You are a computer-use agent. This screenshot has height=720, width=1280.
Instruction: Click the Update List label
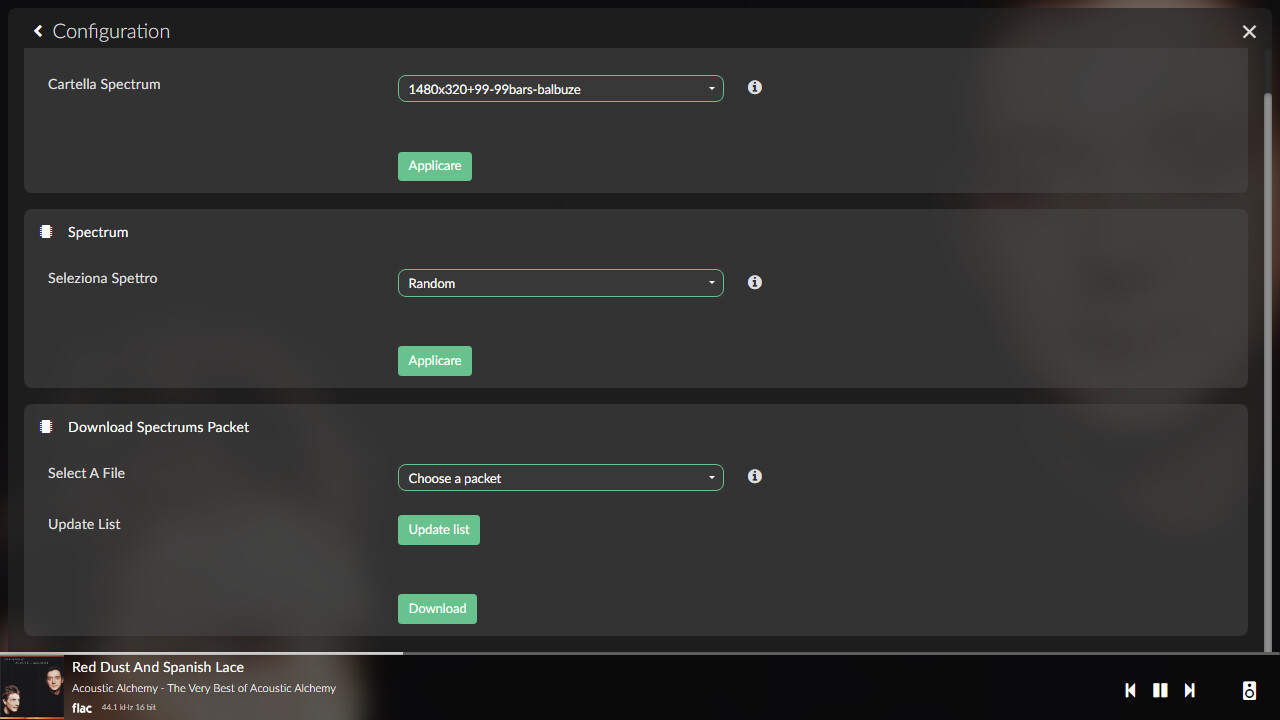click(x=84, y=524)
